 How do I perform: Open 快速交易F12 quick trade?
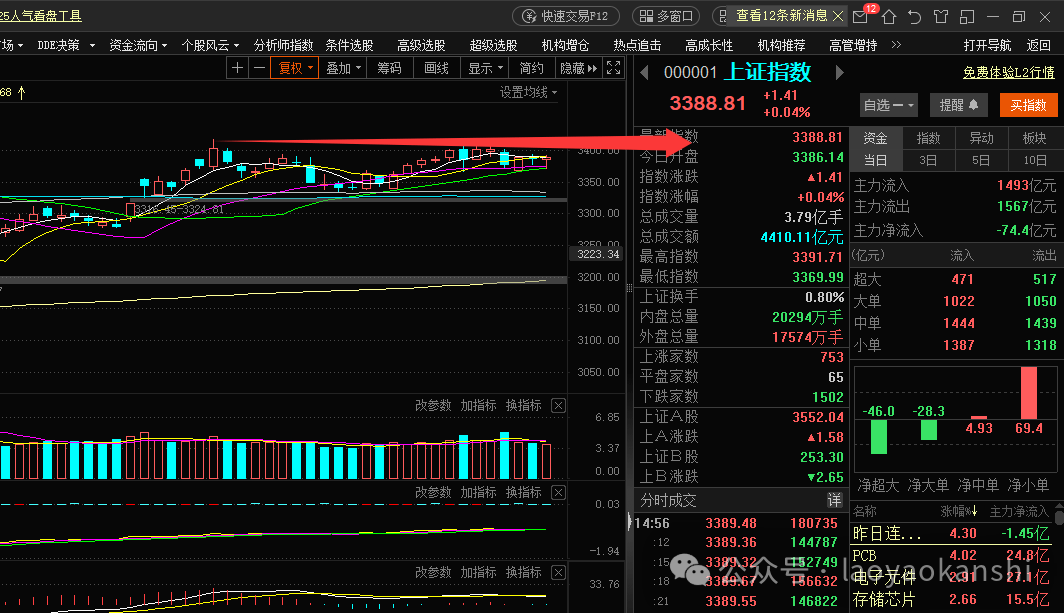565,16
